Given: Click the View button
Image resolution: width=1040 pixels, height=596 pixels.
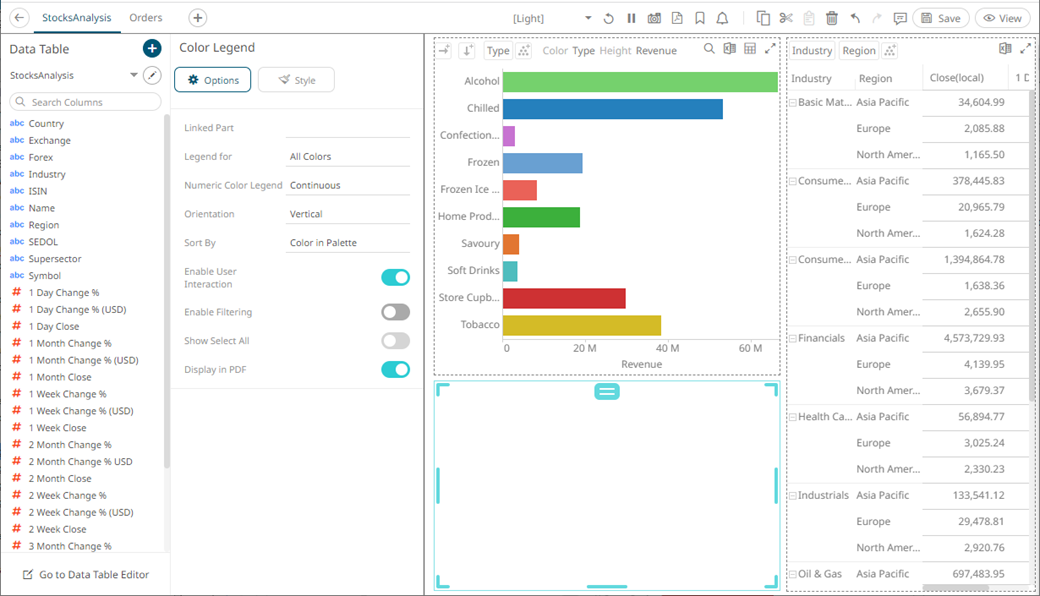Looking at the screenshot, I should [1002, 18].
